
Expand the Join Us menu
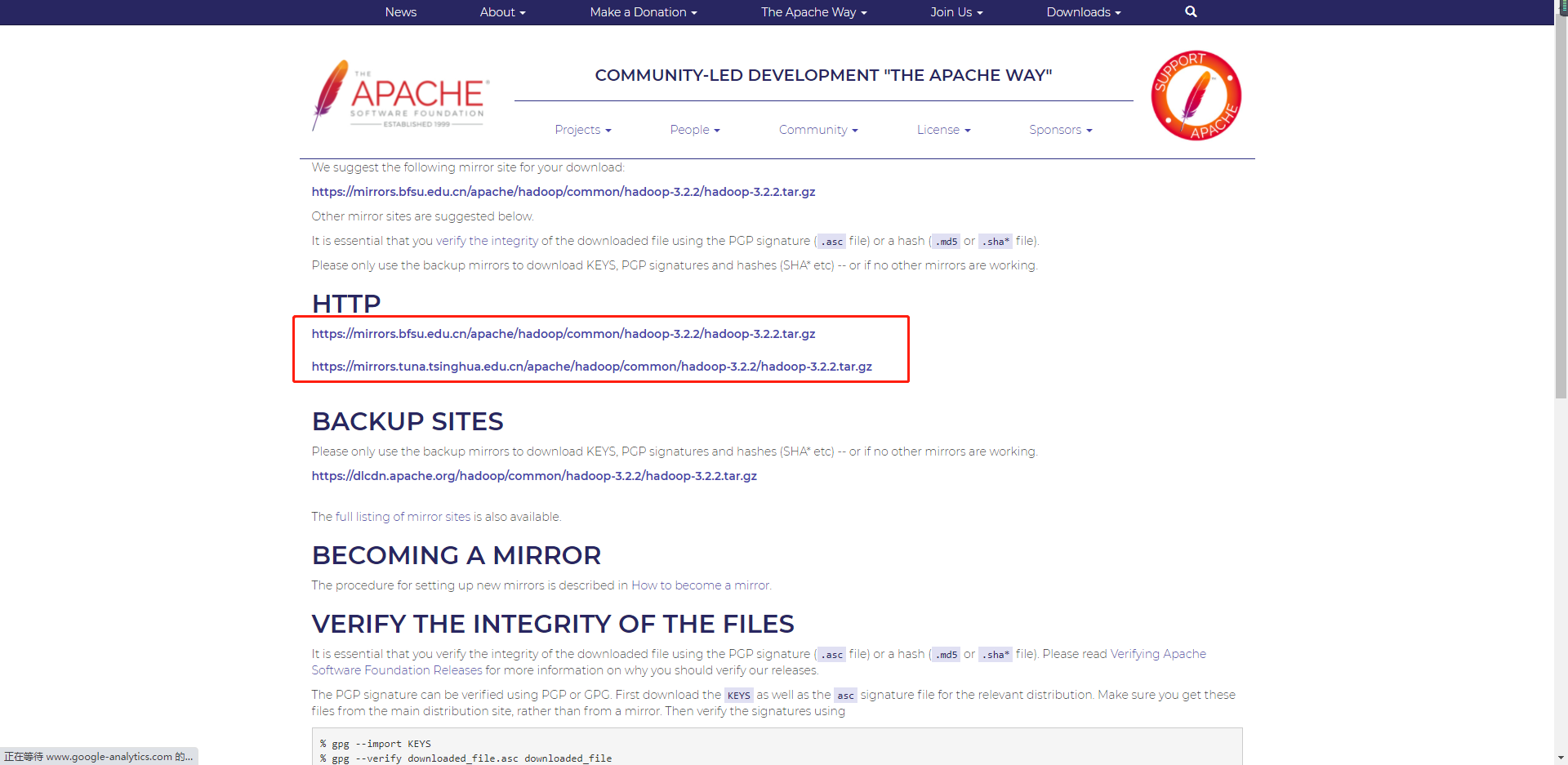click(x=956, y=12)
